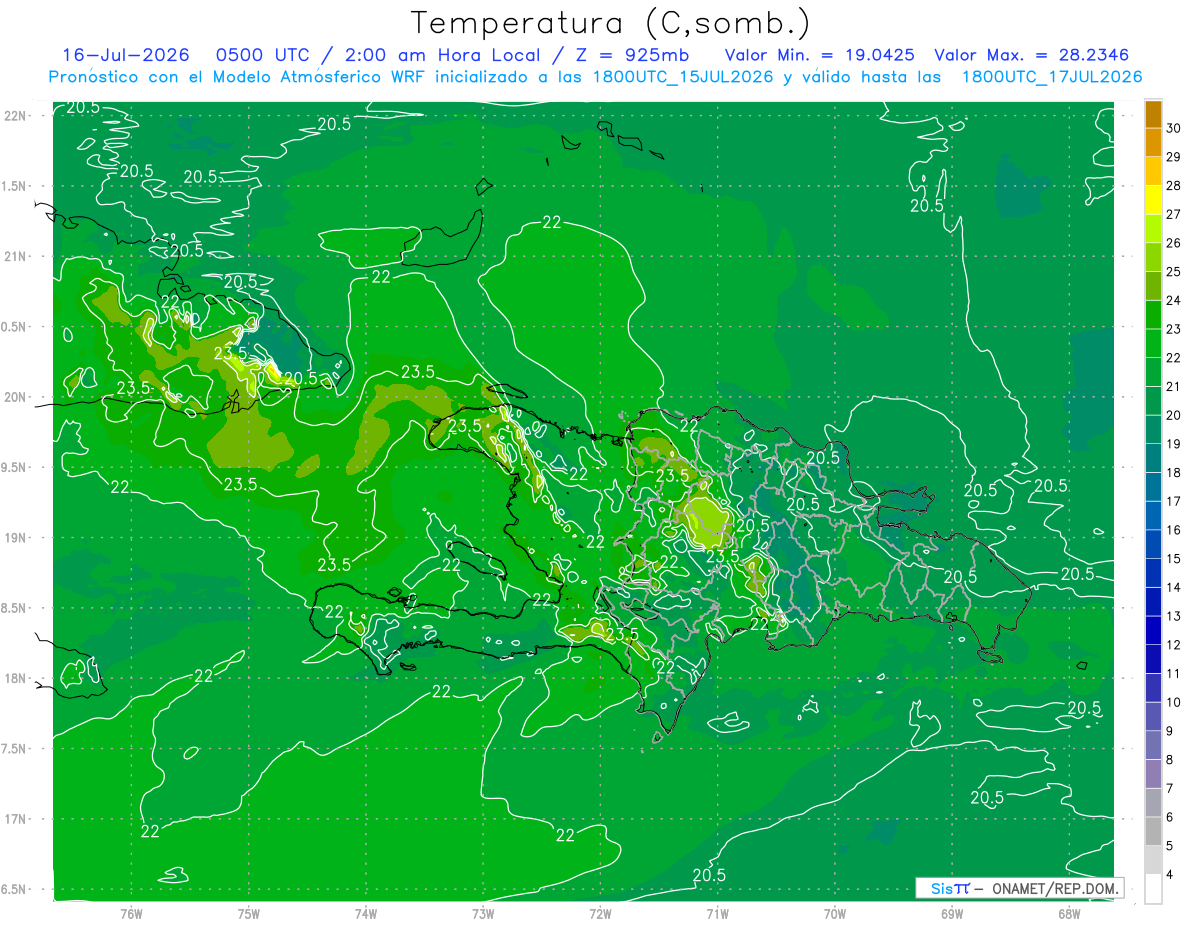
Task: Click "Valor Max. = 28.2346" readout
Action: click(1031, 55)
